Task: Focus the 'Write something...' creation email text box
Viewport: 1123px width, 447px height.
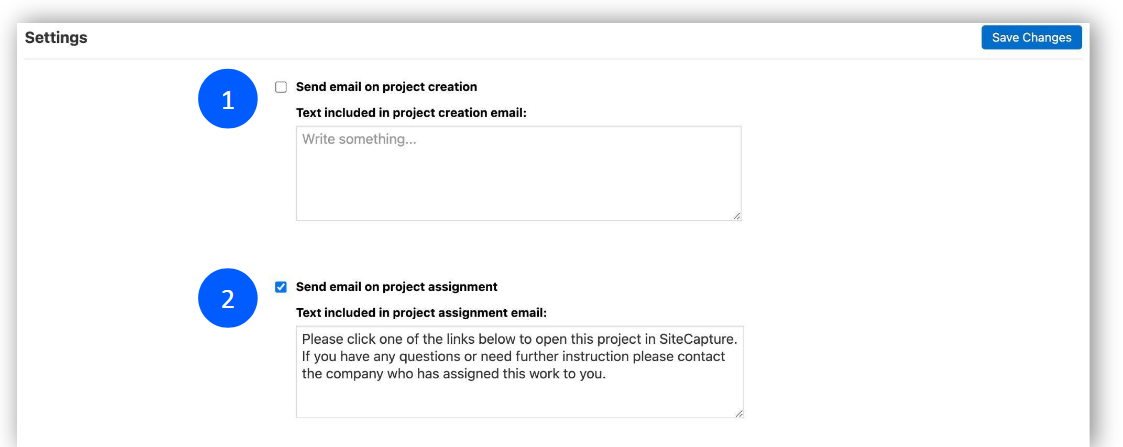Action: tap(518, 173)
